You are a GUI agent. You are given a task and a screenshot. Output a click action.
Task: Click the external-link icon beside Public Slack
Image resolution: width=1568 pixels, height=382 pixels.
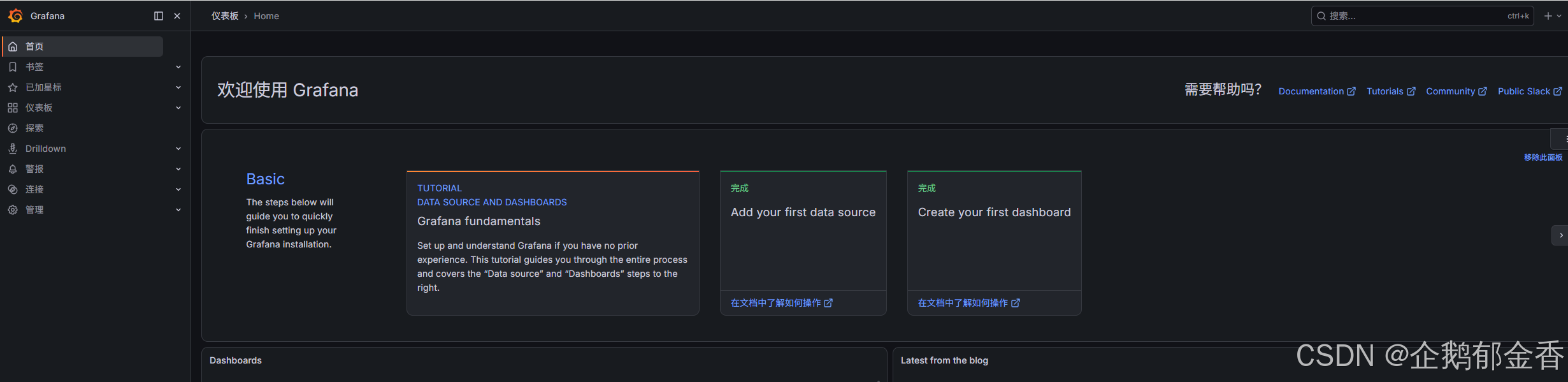tap(1558, 91)
